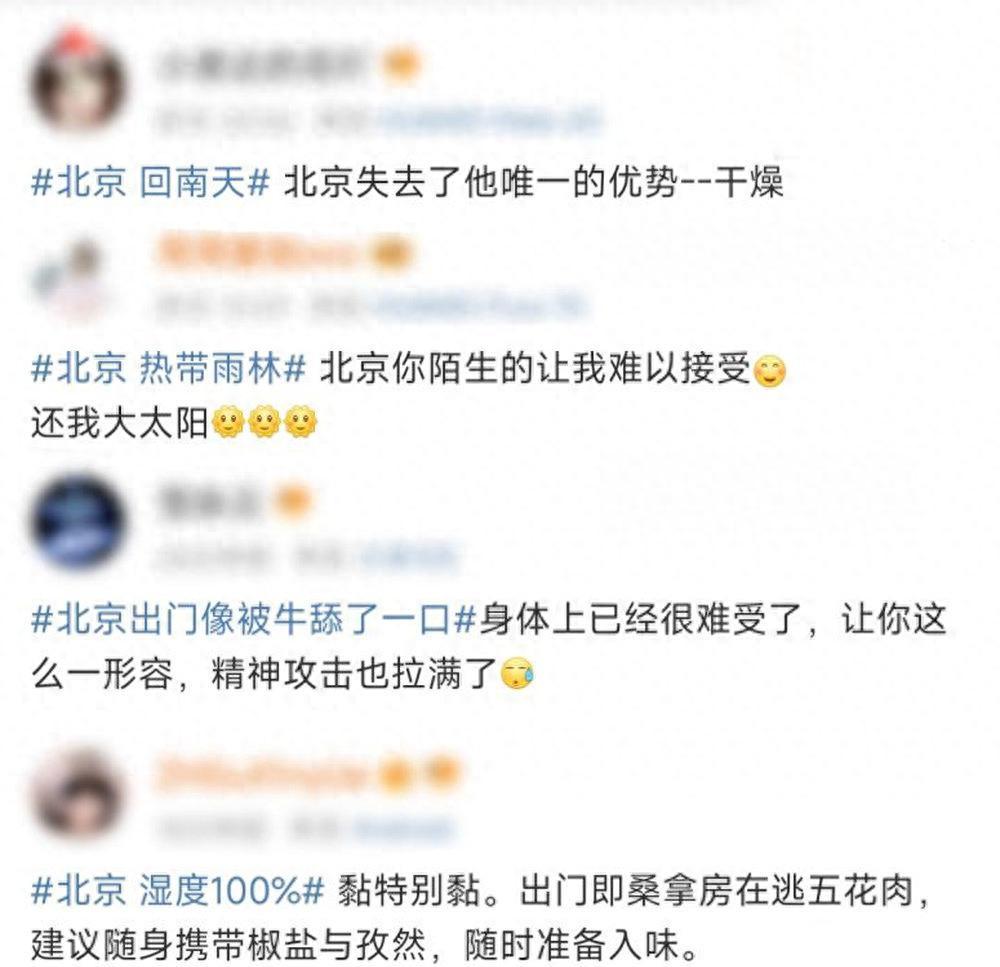
Task: Click the second poster's blurred avatar
Action: pyautogui.click(x=70, y=276)
